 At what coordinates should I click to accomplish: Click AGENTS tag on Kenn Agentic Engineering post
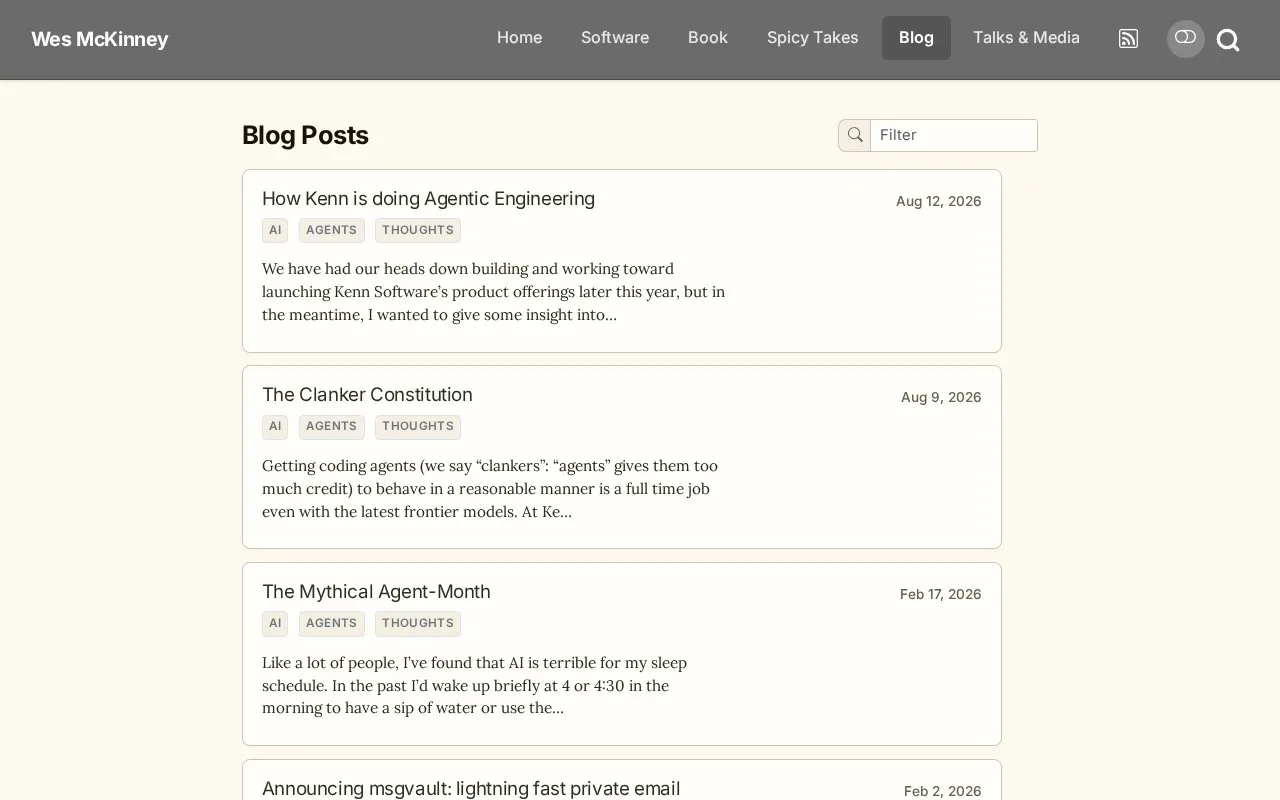[332, 230]
